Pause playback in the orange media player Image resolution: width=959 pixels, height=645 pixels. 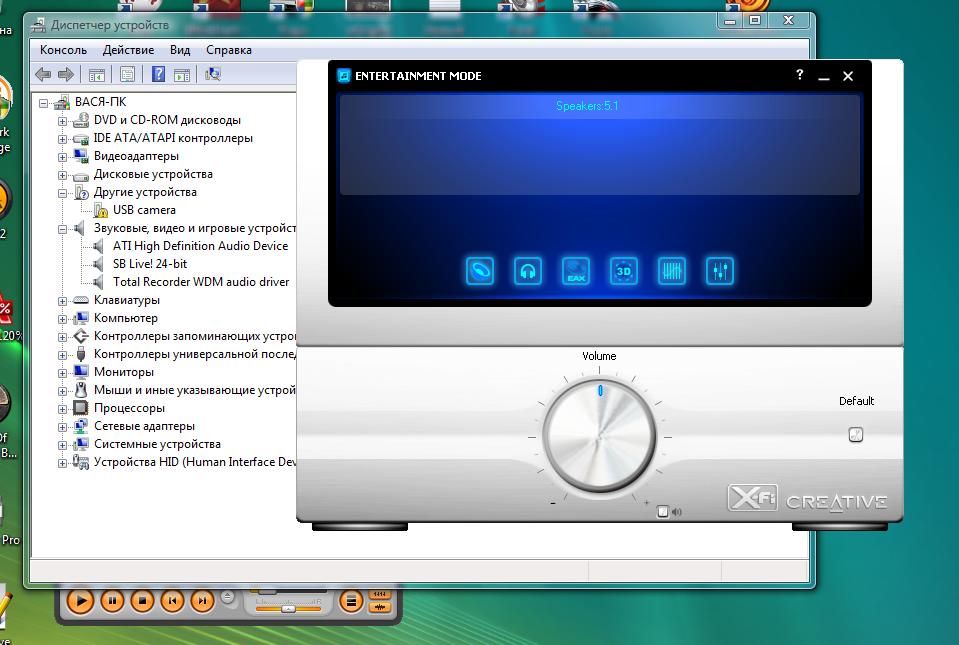point(112,601)
